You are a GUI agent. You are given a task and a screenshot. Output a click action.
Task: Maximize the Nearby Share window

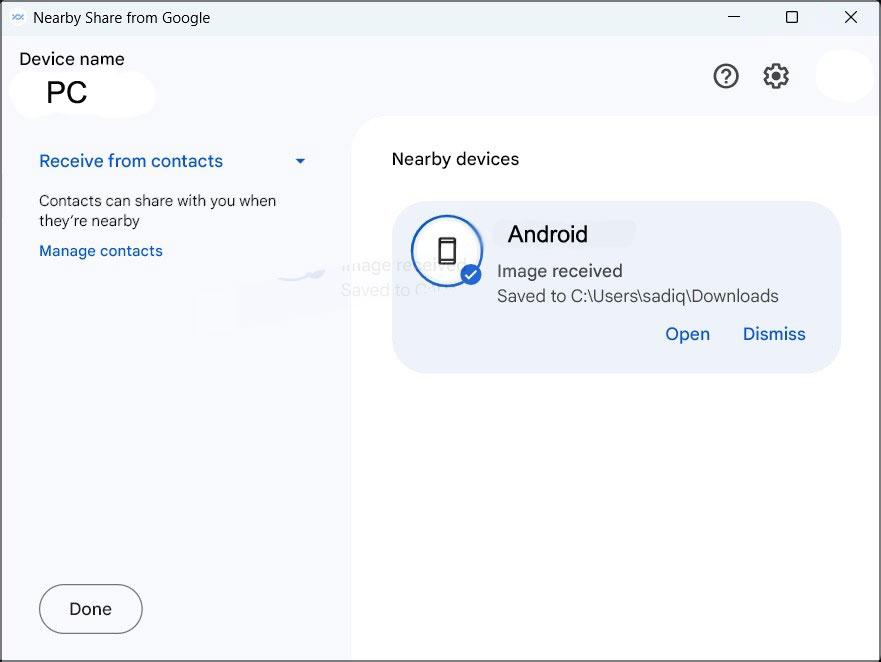pos(792,17)
